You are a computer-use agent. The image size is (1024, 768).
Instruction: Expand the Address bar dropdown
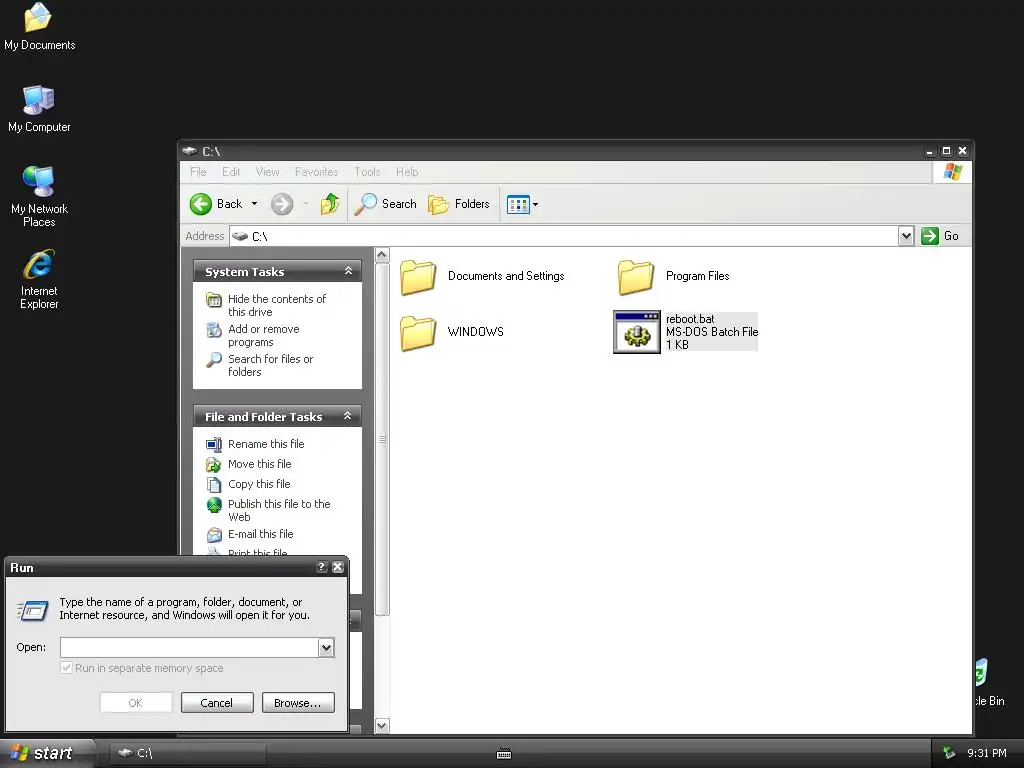(x=905, y=236)
